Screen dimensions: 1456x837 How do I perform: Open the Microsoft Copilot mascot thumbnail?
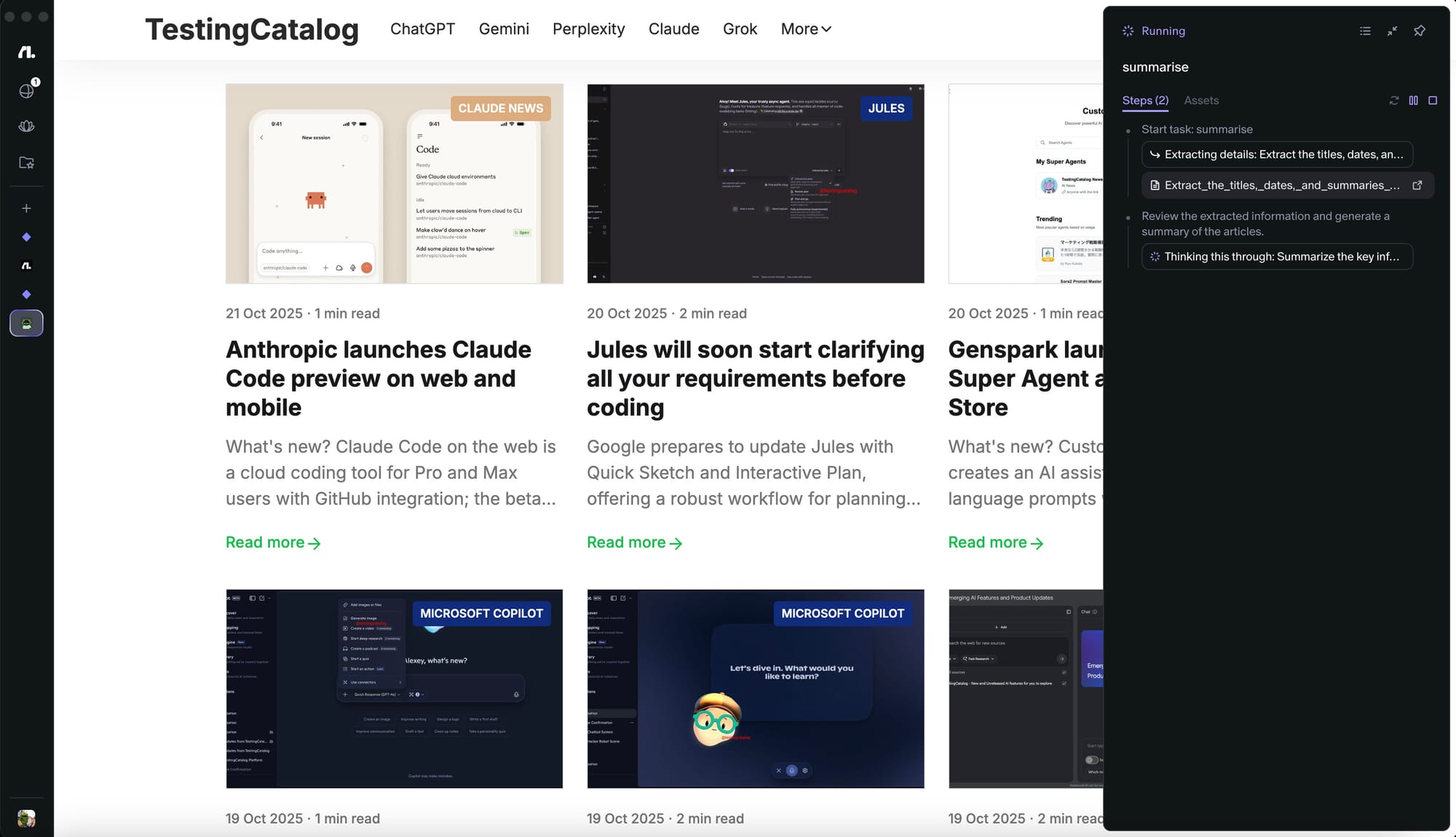click(755, 689)
